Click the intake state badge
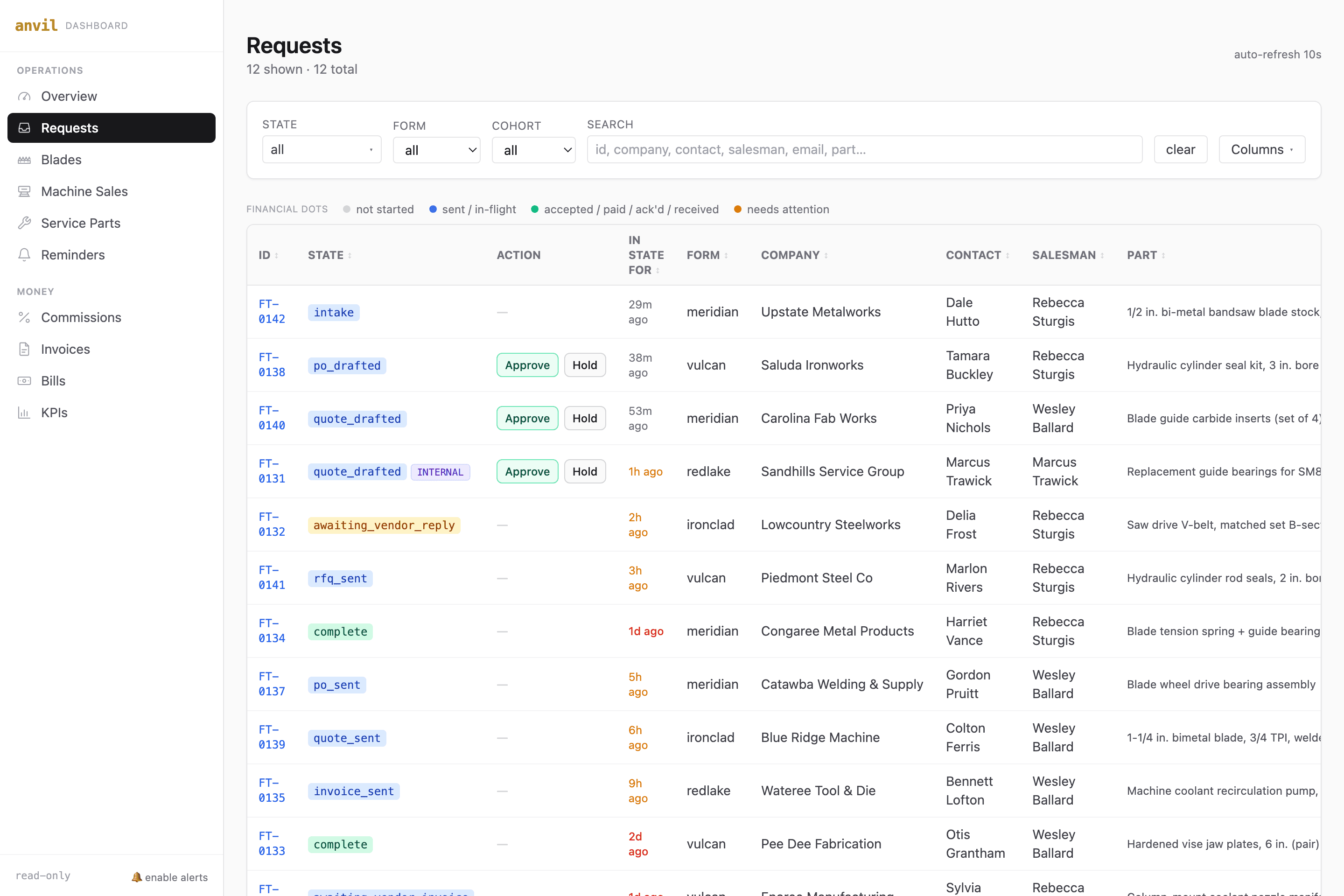Image resolution: width=1344 pixels, height=896 pixels. 334,313
